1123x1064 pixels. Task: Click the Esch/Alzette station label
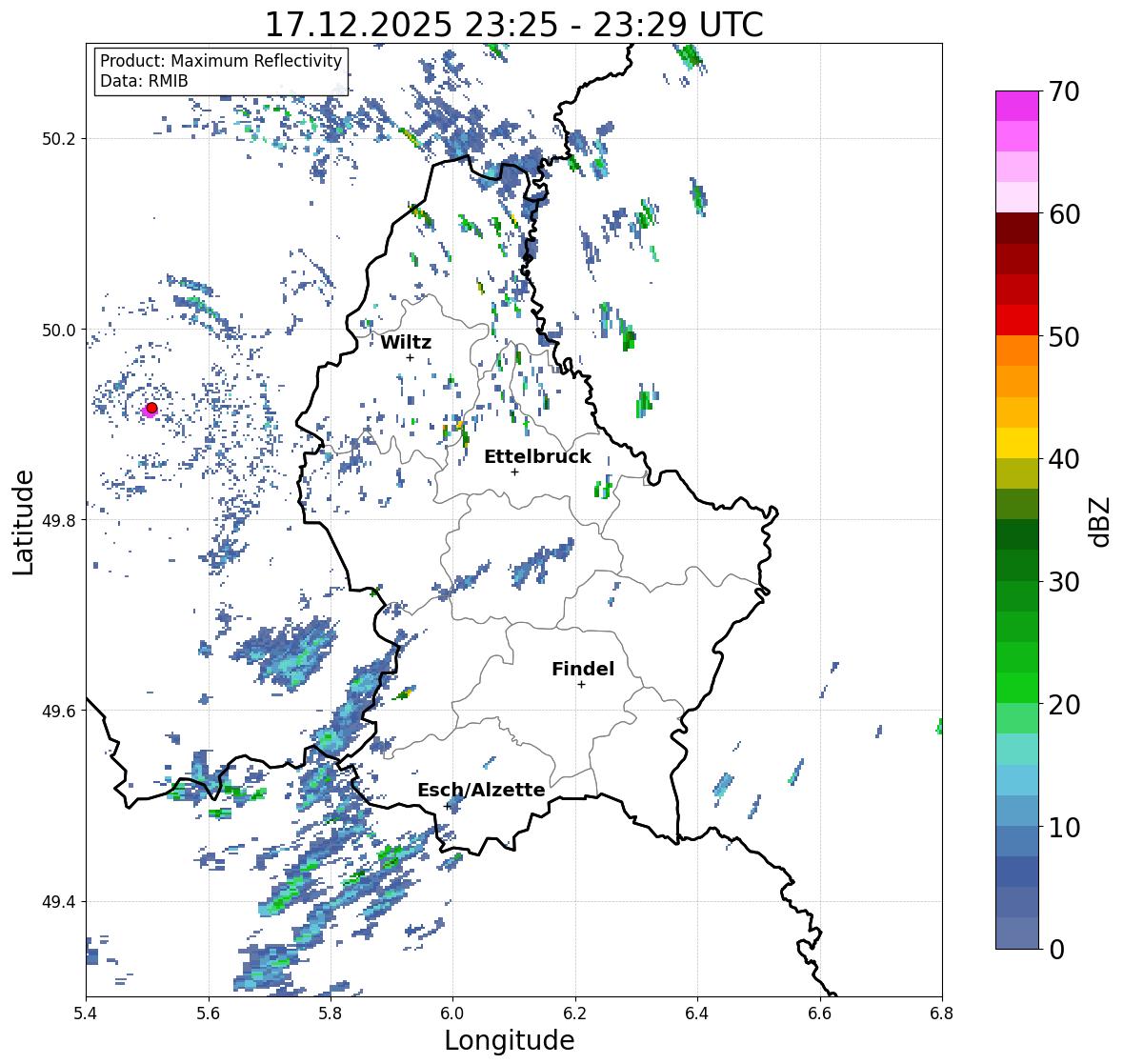coord(481,790)
